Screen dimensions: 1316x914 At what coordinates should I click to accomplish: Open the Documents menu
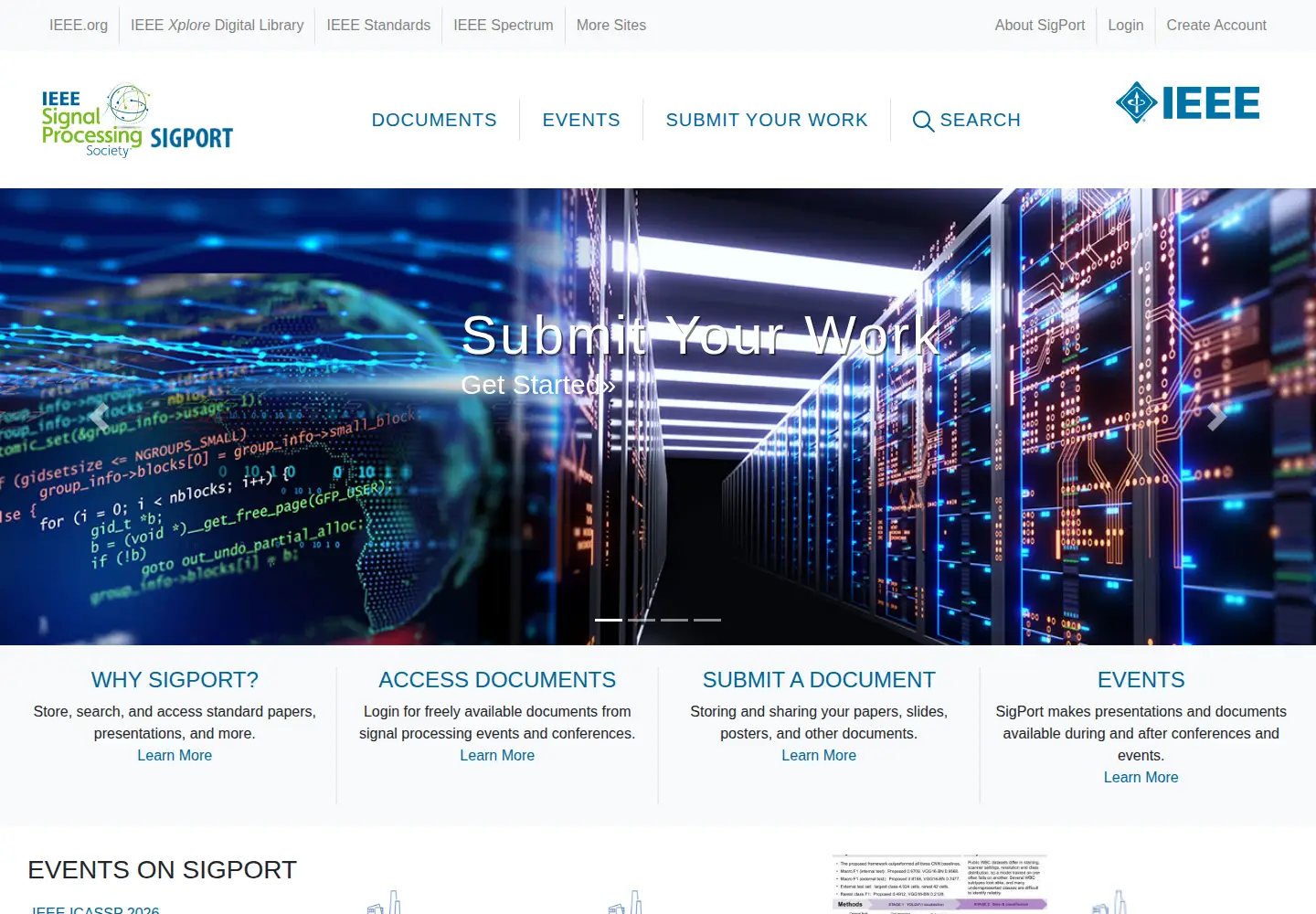click(434, 120)
